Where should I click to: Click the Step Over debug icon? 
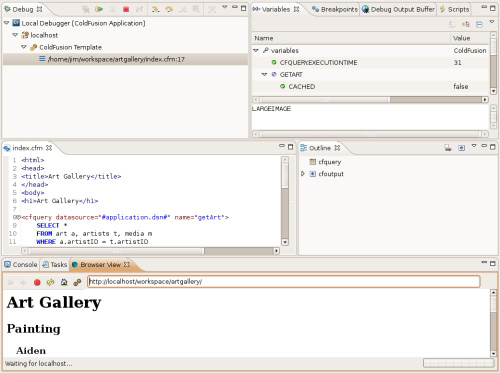(x=169, y=9)
